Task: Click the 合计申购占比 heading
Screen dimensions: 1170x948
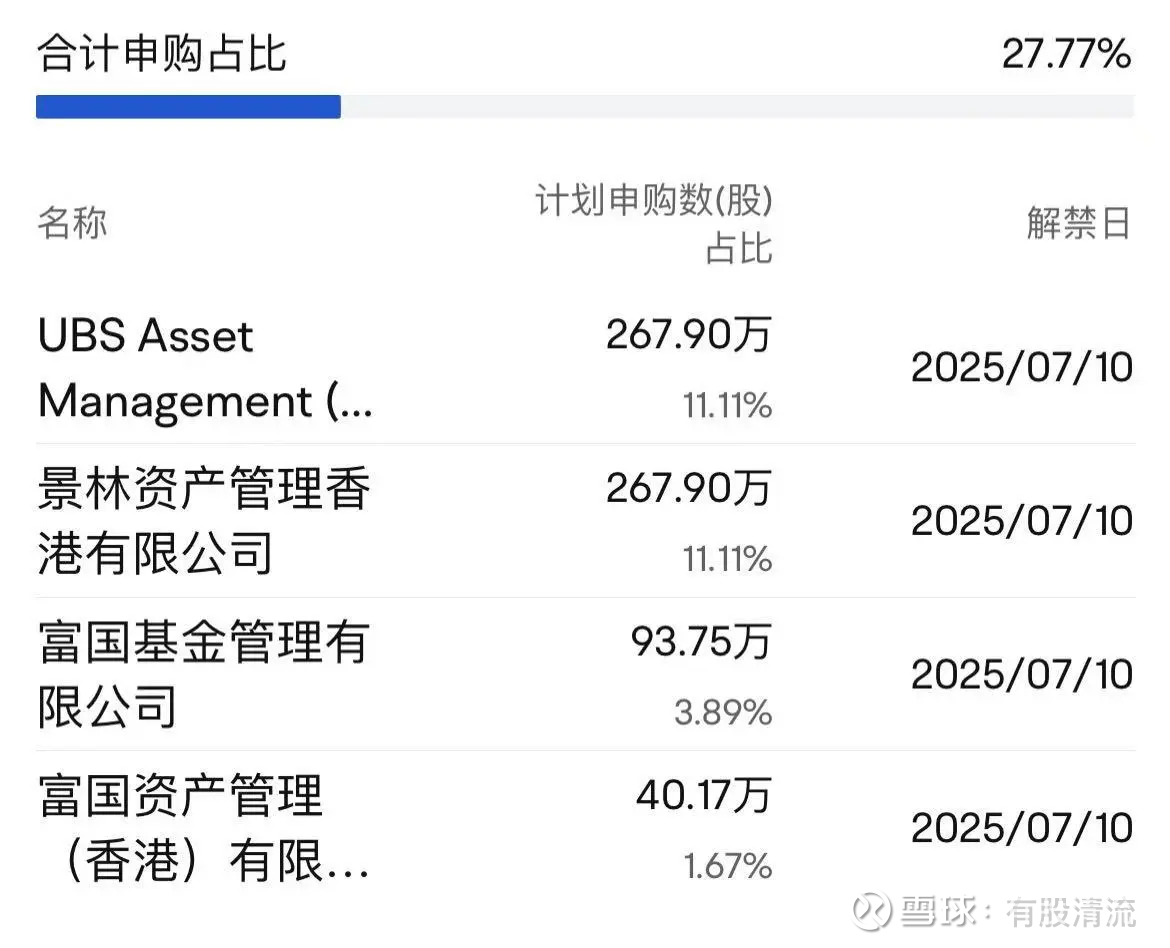Action: tap(162, 54)
